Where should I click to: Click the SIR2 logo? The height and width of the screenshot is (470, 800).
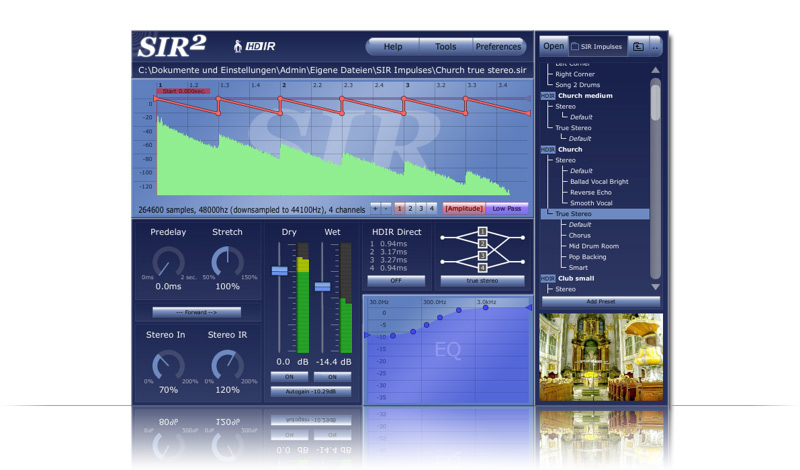tap(172, 46)
